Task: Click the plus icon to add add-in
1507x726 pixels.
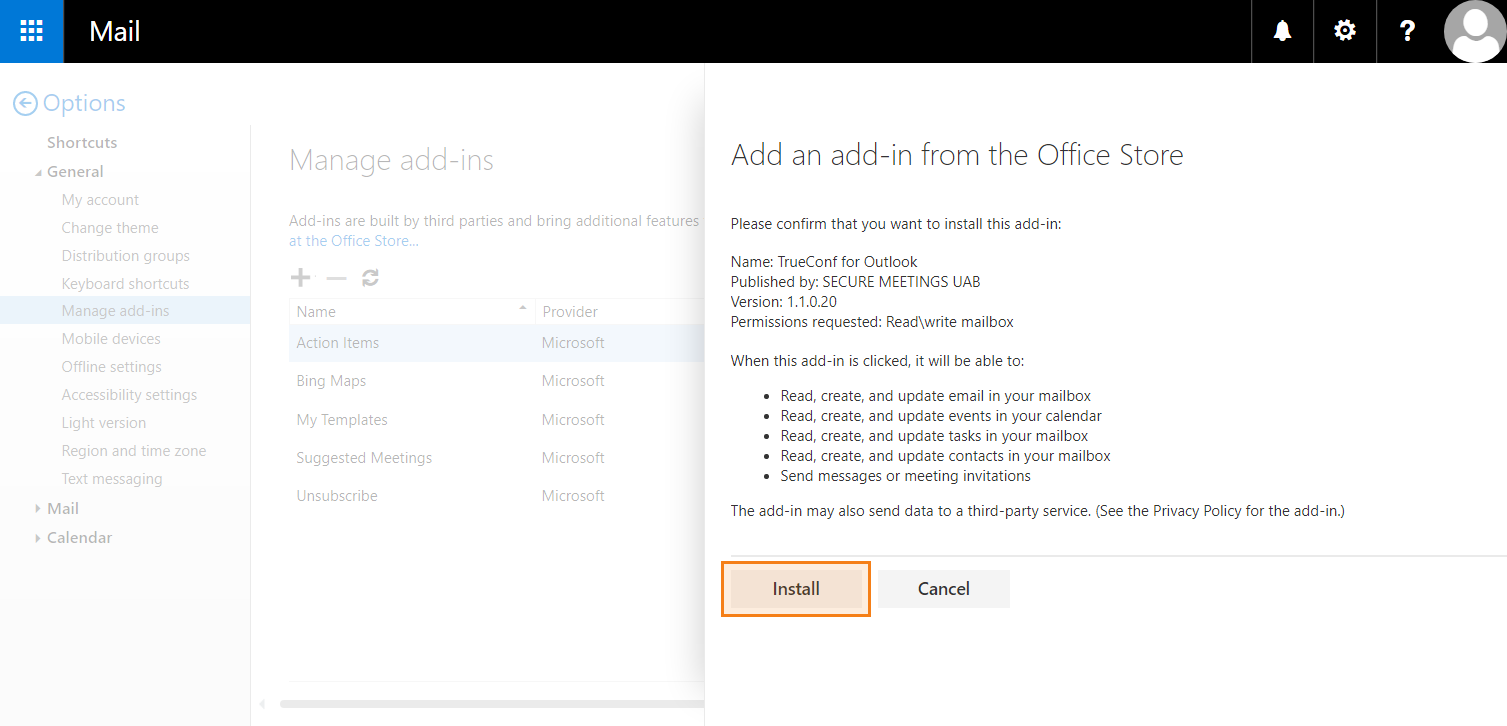Action: coord(299,278)
